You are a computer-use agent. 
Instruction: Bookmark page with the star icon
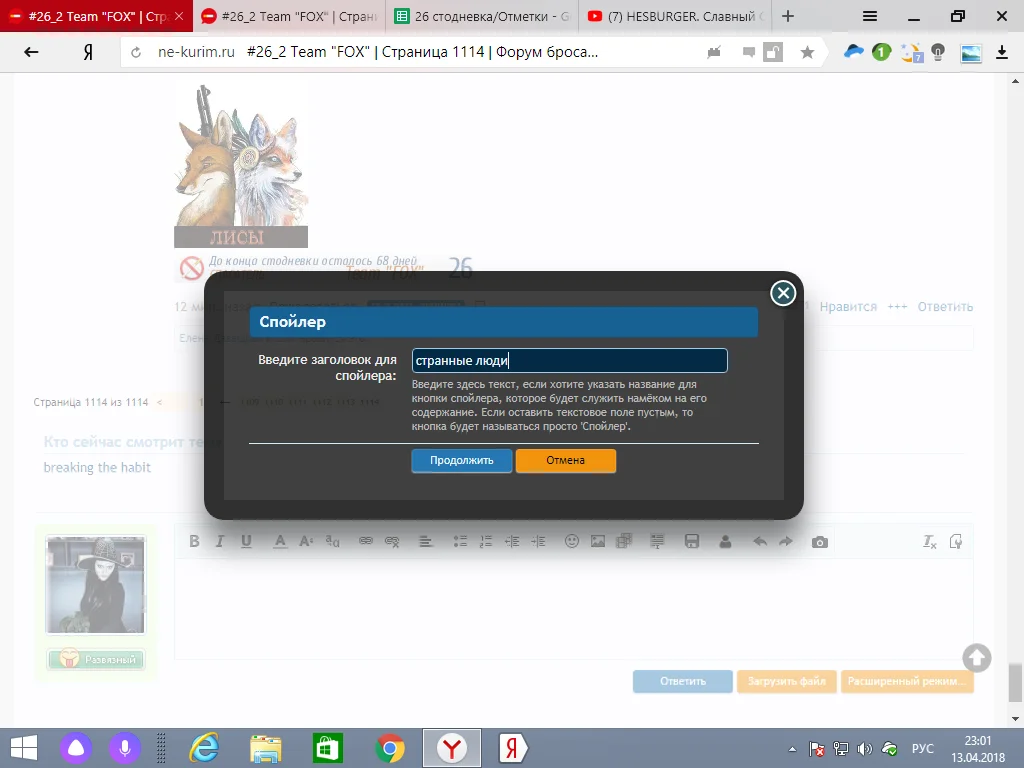click(x=807, y=52)
